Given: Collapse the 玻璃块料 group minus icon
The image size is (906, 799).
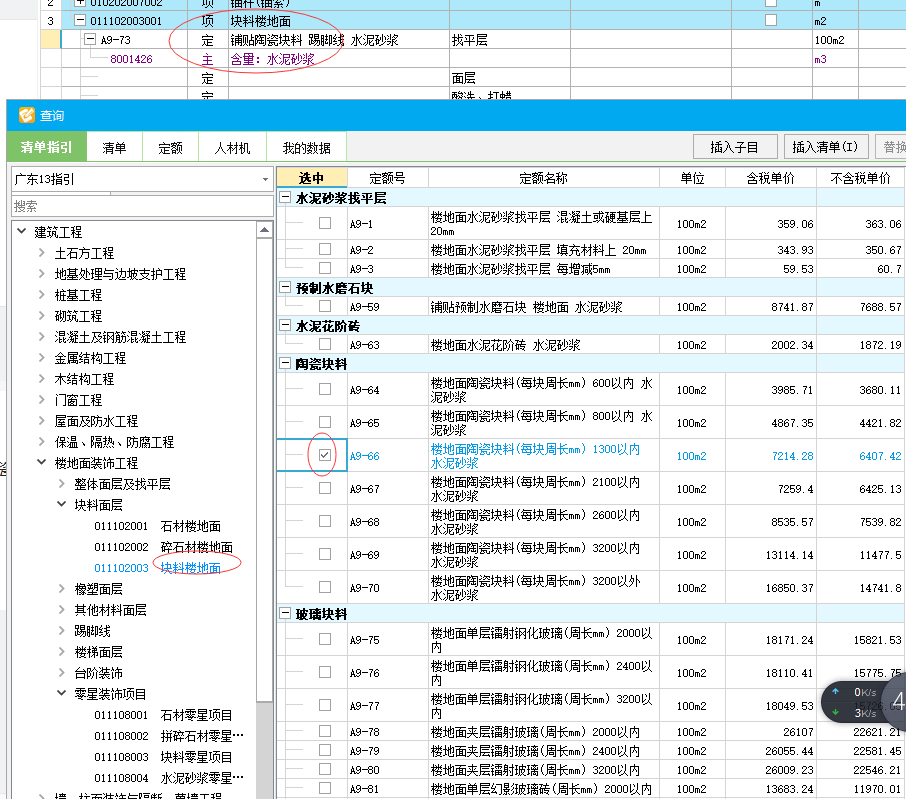Looking at the screenshot, I should (x=285, y=613).
